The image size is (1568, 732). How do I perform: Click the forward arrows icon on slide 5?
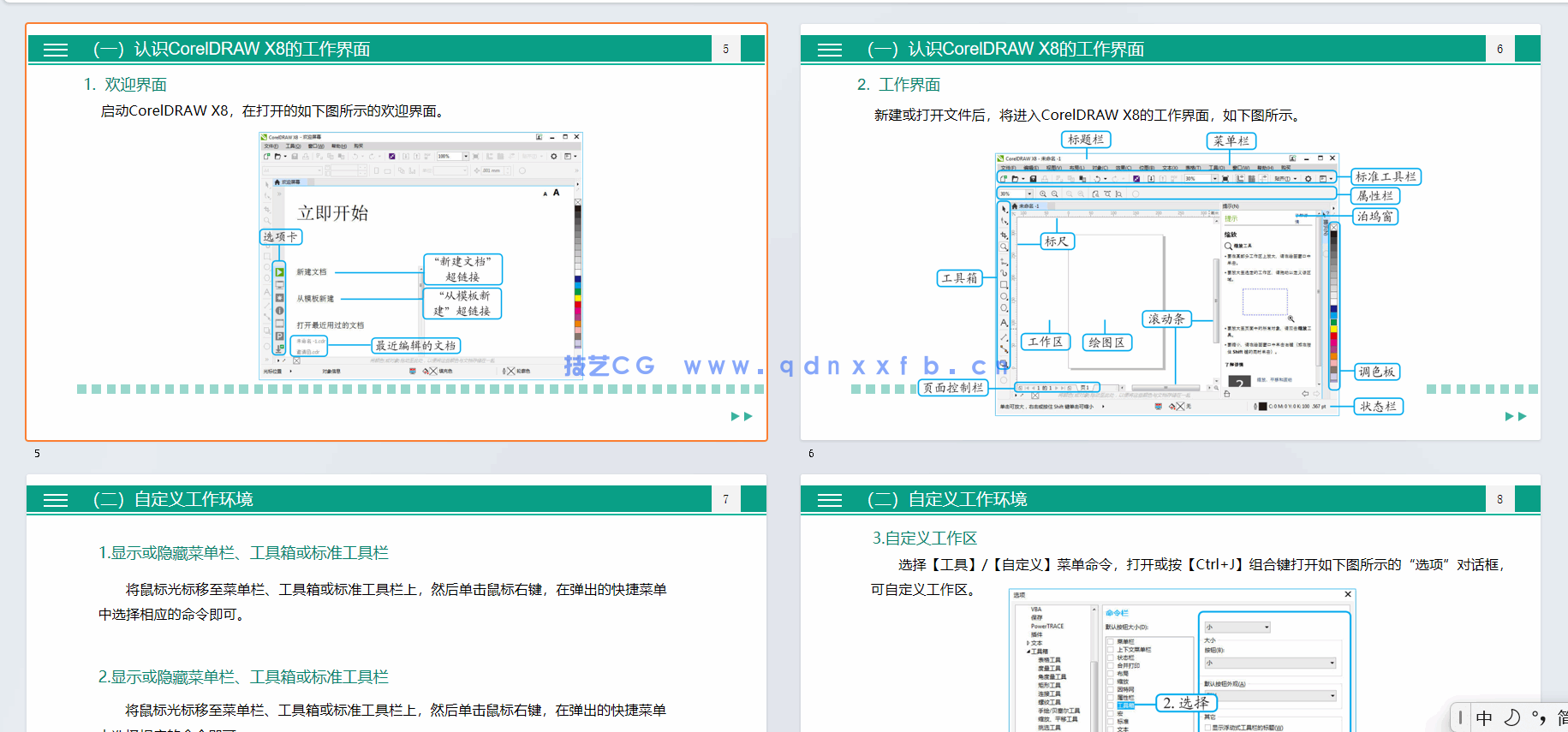(742, 416)
